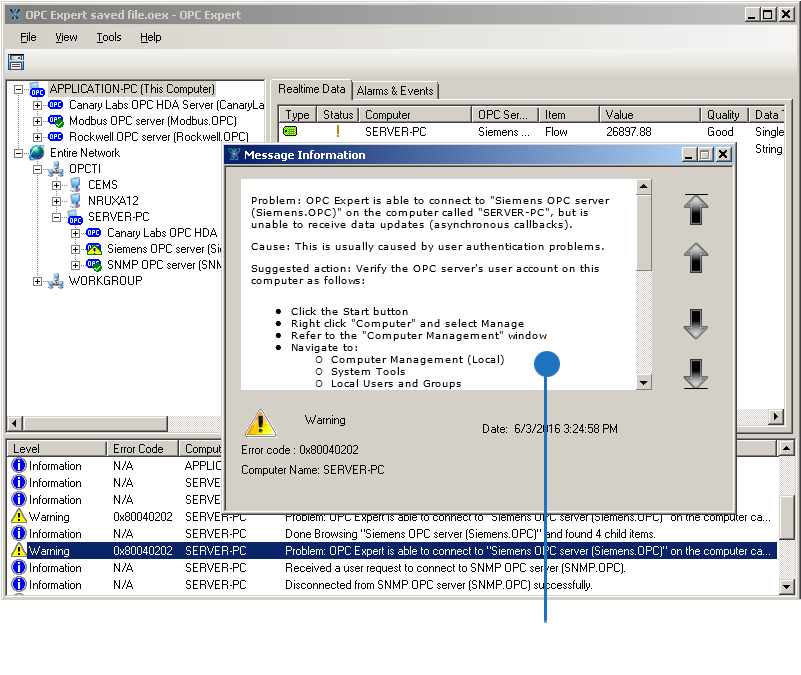Open the File menu
Image resolution: width=801 pixels, height=675 pixels.
[x=28, y=37]
